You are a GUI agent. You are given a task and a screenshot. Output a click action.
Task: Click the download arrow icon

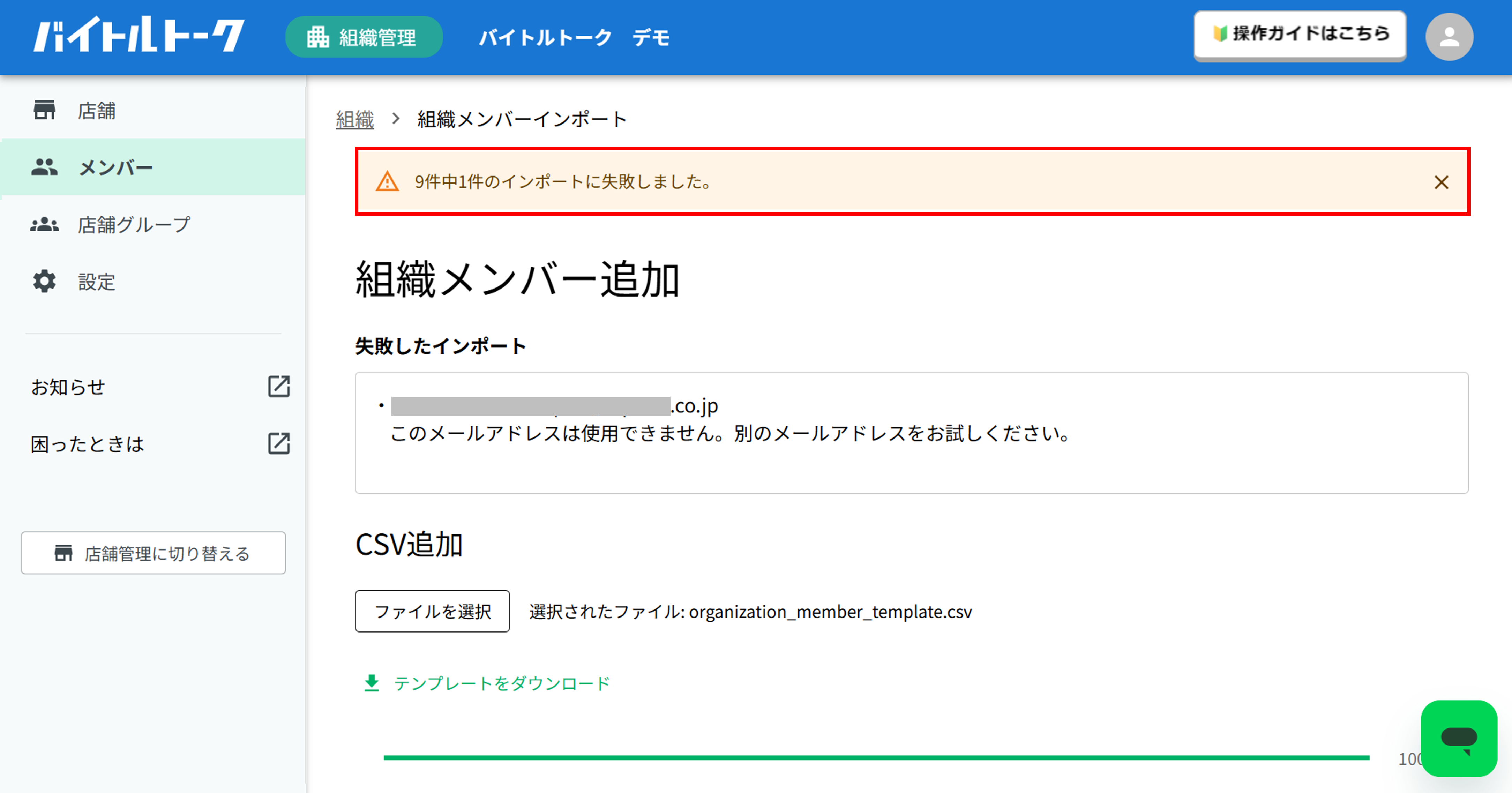tap(372, 683)
